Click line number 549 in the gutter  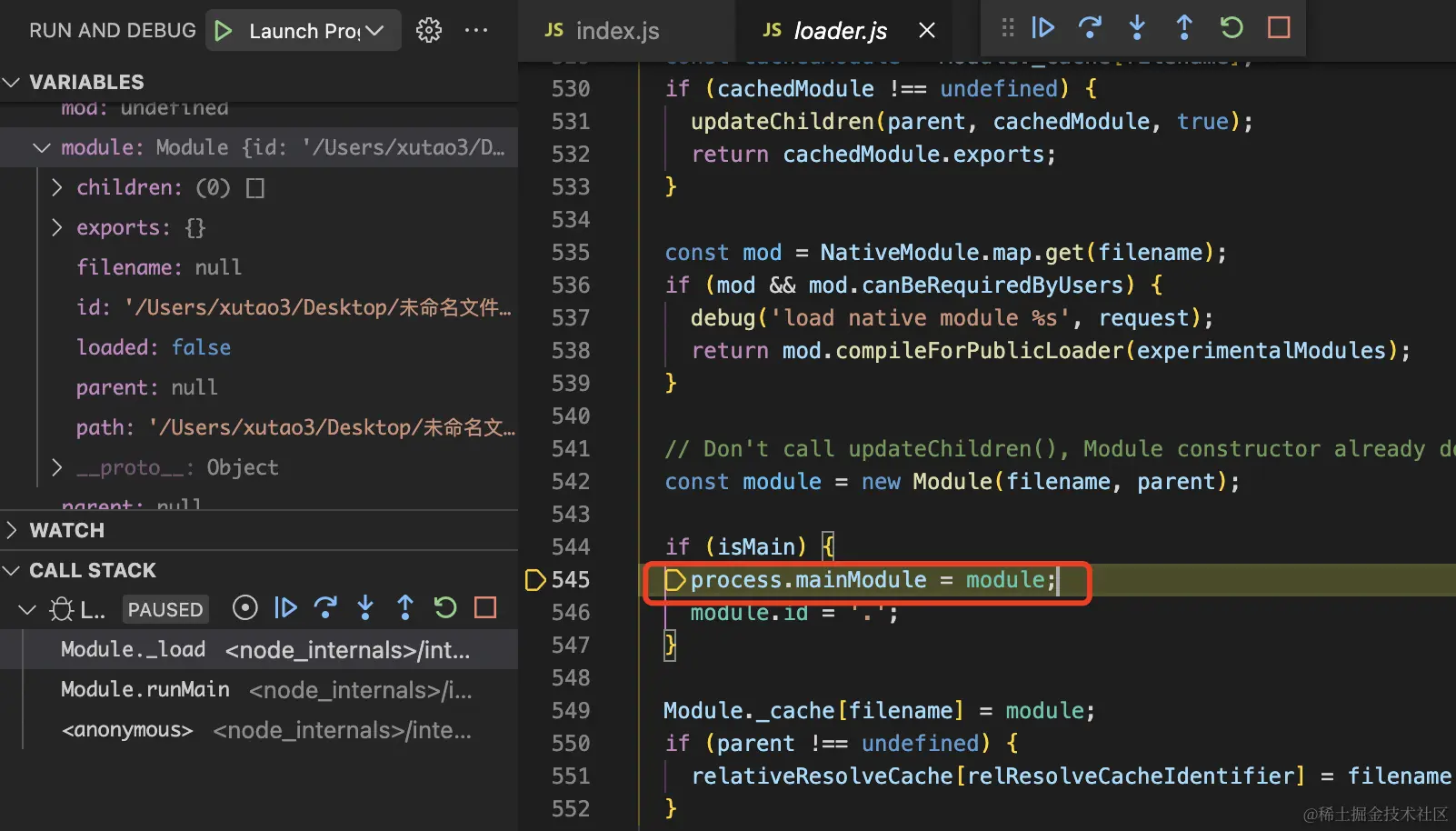click(x=571, y=711)
